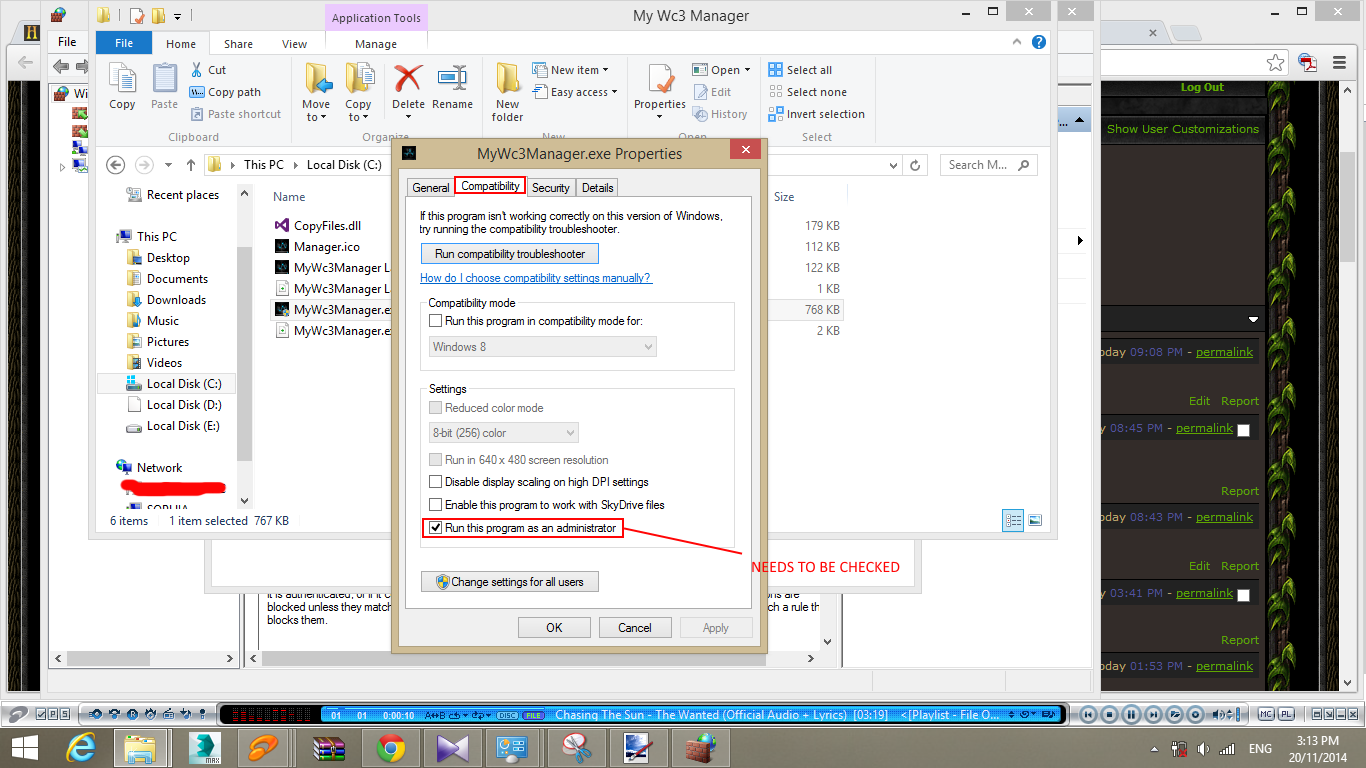Select Manager.ico in file list
1366x768 pixels.
click(327, 247)
